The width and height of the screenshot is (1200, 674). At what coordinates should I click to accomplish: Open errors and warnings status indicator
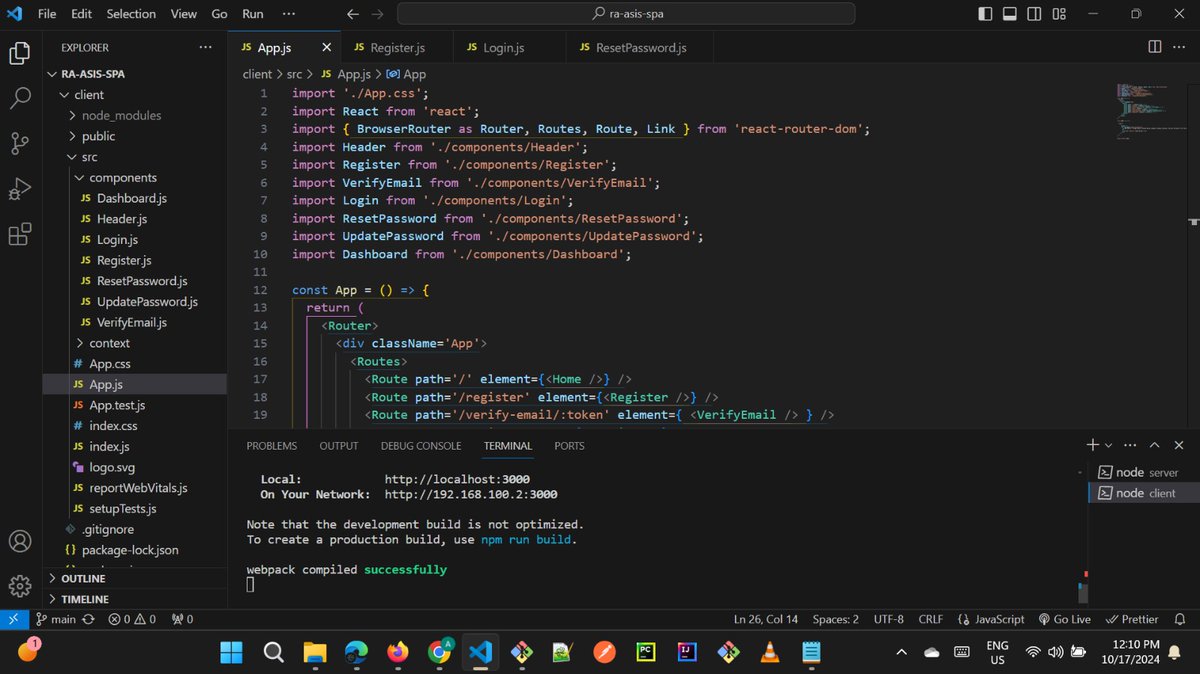point(132,619)
